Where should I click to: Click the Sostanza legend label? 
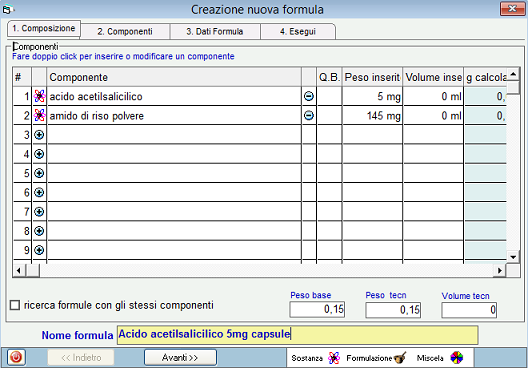(x=307, y=358)
